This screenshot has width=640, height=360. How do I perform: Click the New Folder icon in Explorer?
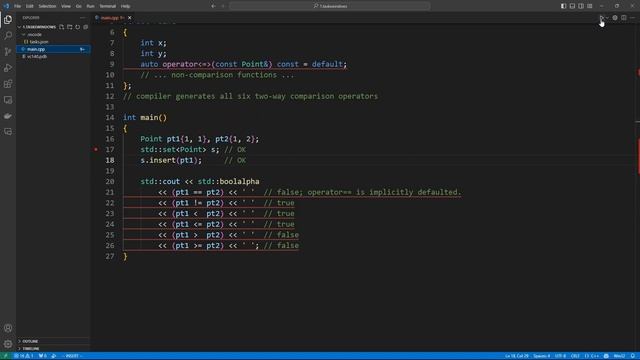70,27
